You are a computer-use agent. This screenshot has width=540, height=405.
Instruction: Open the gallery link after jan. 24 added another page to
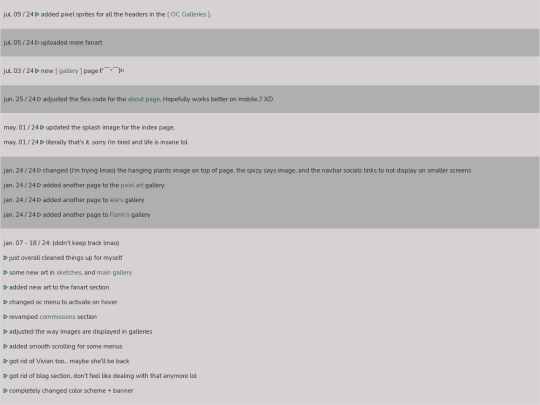[x=116, y=200]
